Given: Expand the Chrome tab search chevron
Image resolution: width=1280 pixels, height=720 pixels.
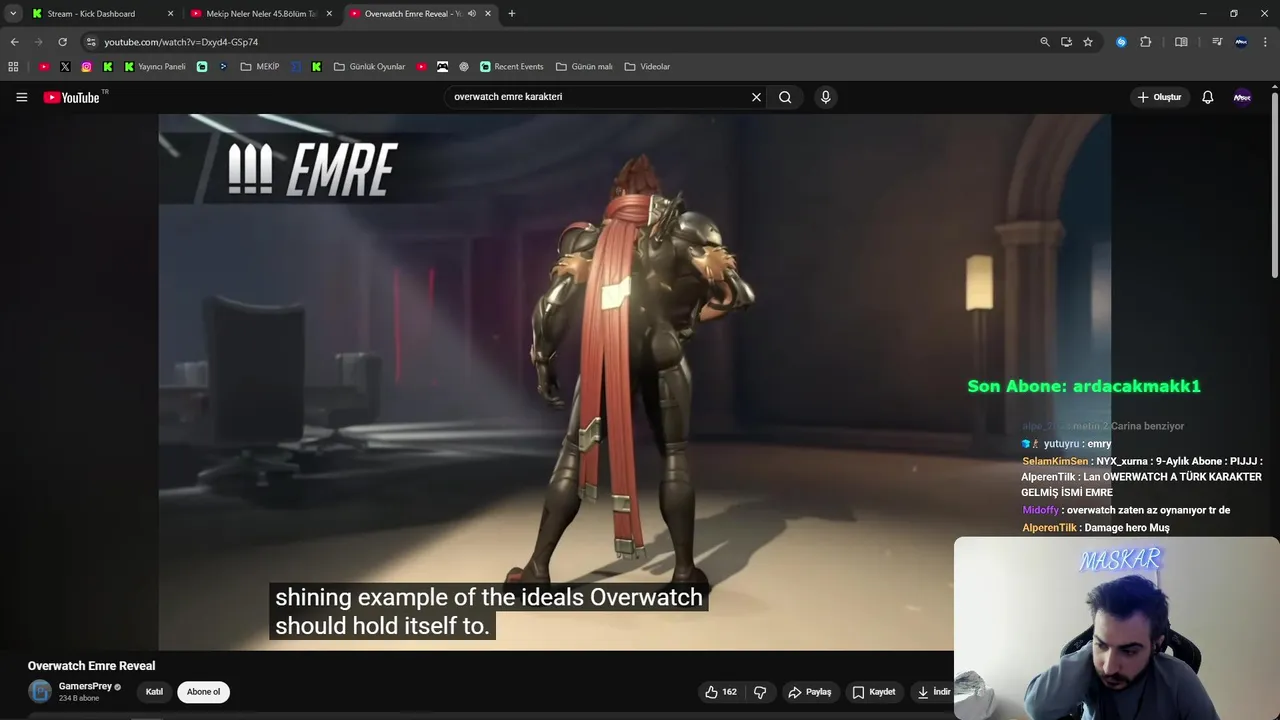Looking at the screenshot, I should coord(13,14).
